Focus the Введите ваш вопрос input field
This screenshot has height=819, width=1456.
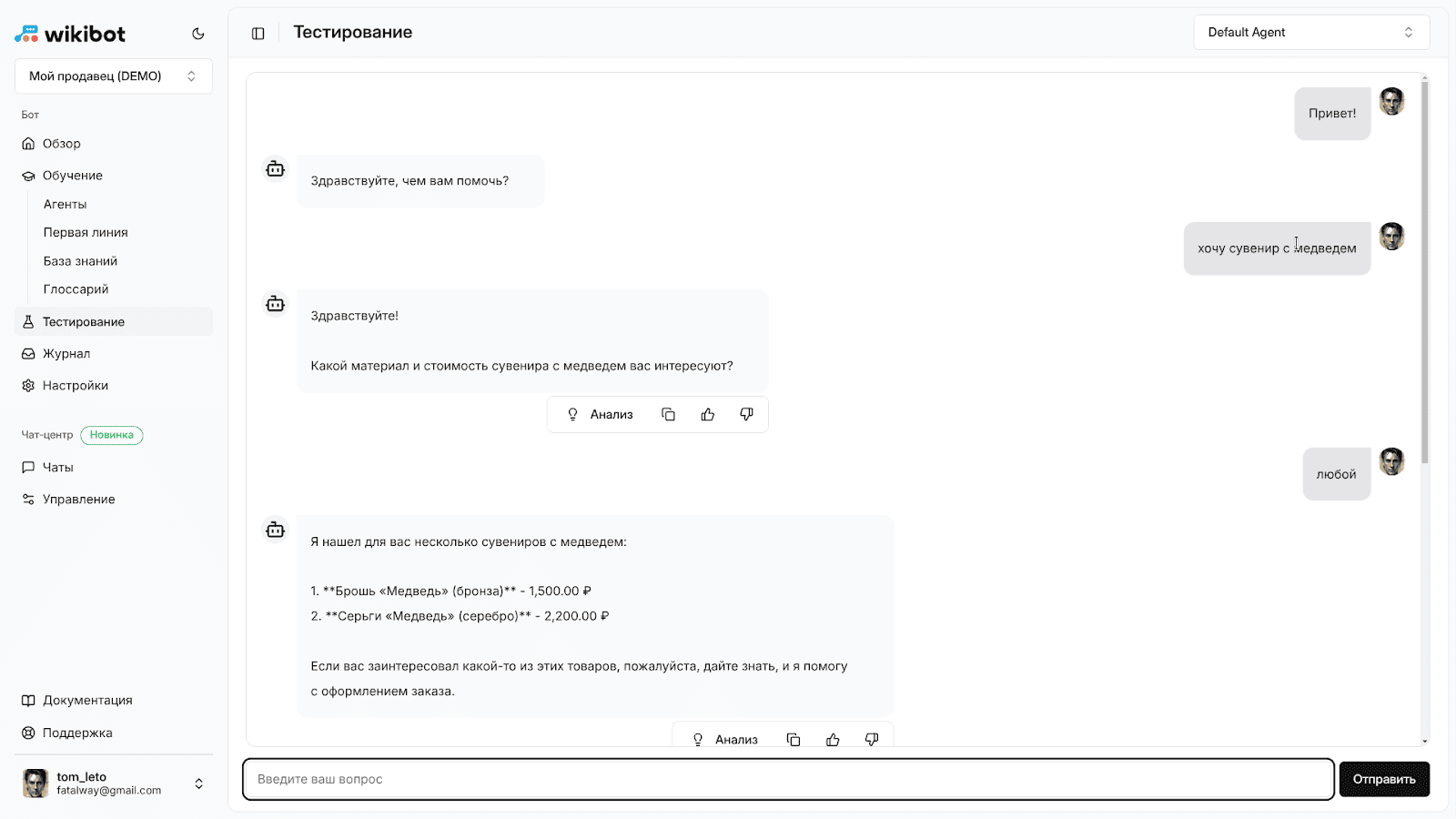pyautogui.click(x=788, y=779)
